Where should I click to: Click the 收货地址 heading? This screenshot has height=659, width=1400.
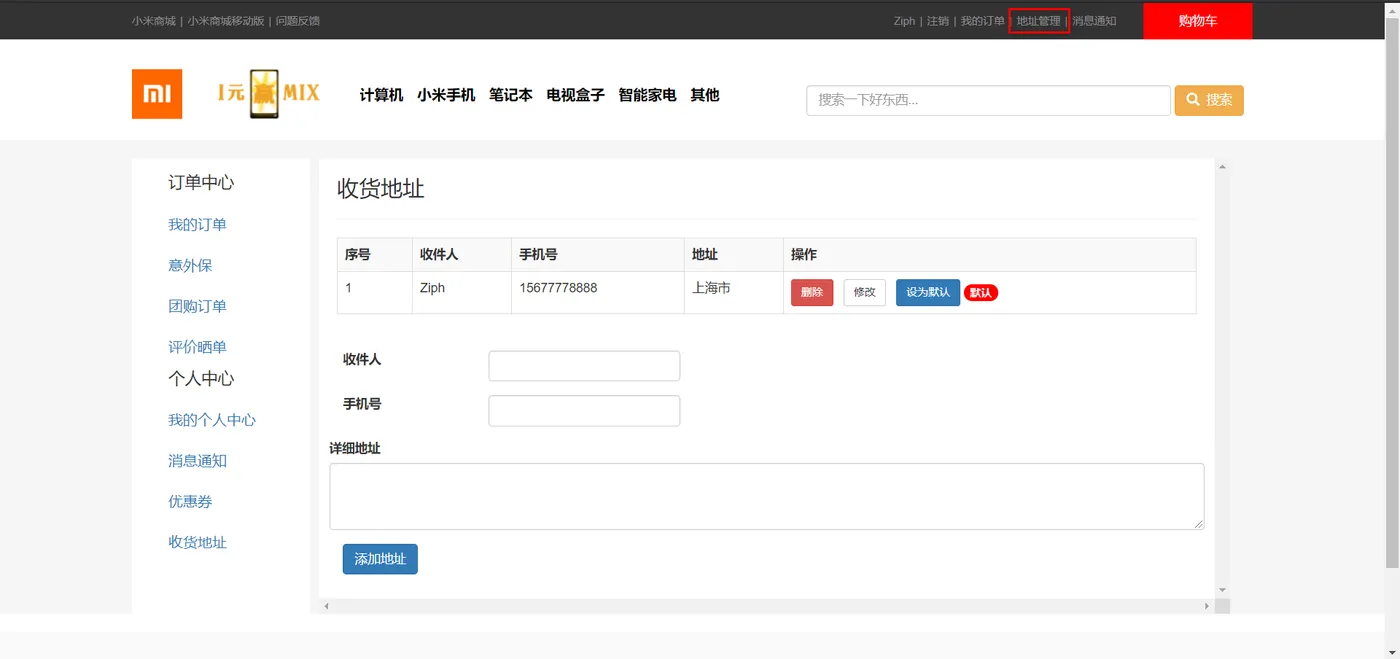click(381, 189)
